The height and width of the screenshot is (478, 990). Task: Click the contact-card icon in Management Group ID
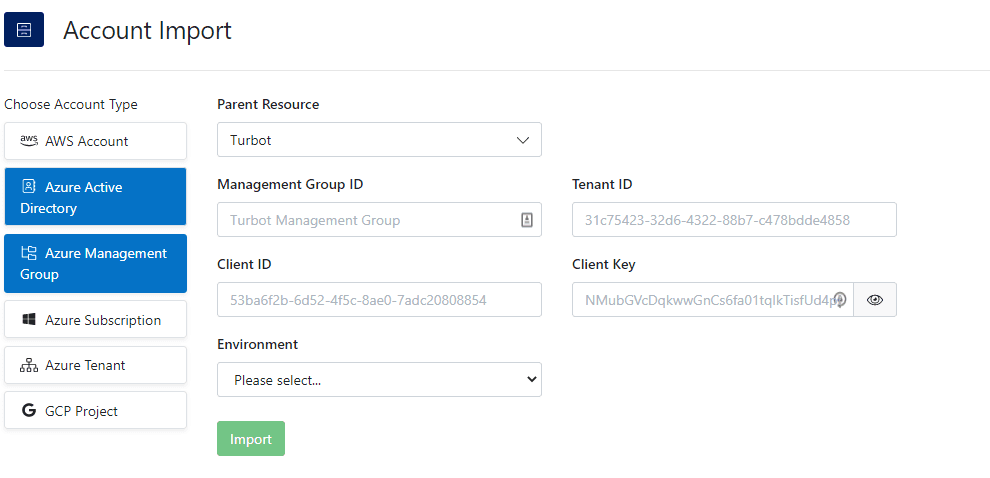click(527, 220)
